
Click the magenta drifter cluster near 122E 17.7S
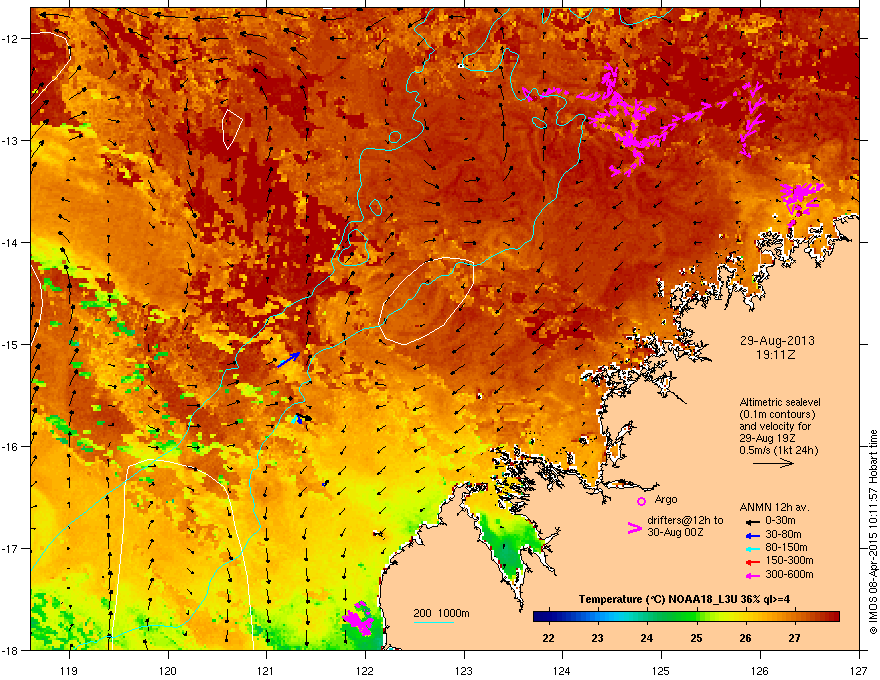pos(359,619)
